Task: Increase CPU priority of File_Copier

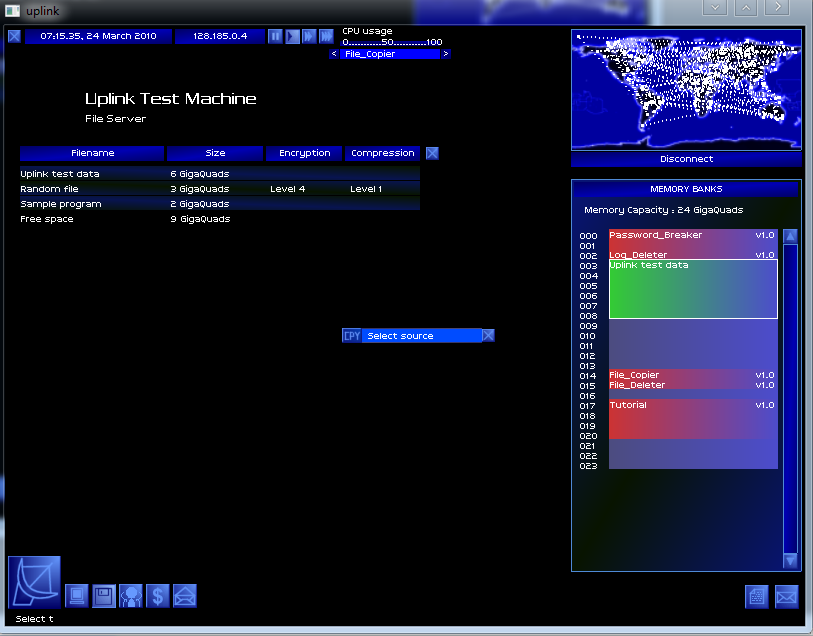Action: coord(446,54)
